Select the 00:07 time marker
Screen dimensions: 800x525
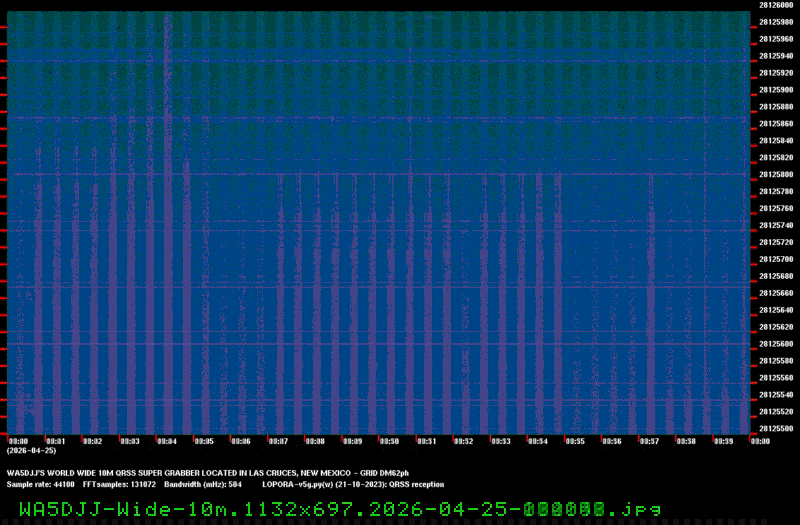point(278,441)
